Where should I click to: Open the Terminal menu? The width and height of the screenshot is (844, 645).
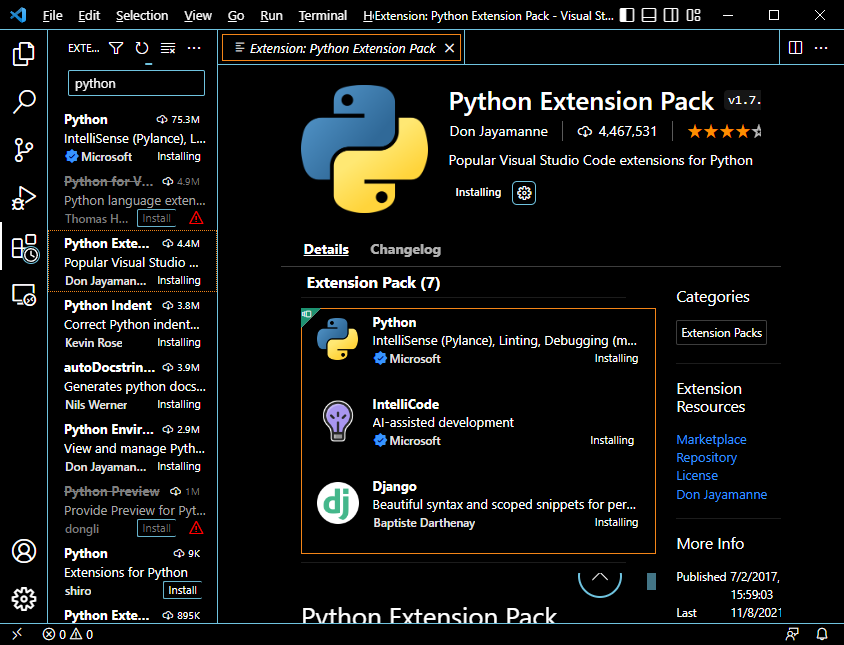tap(322, 16)
